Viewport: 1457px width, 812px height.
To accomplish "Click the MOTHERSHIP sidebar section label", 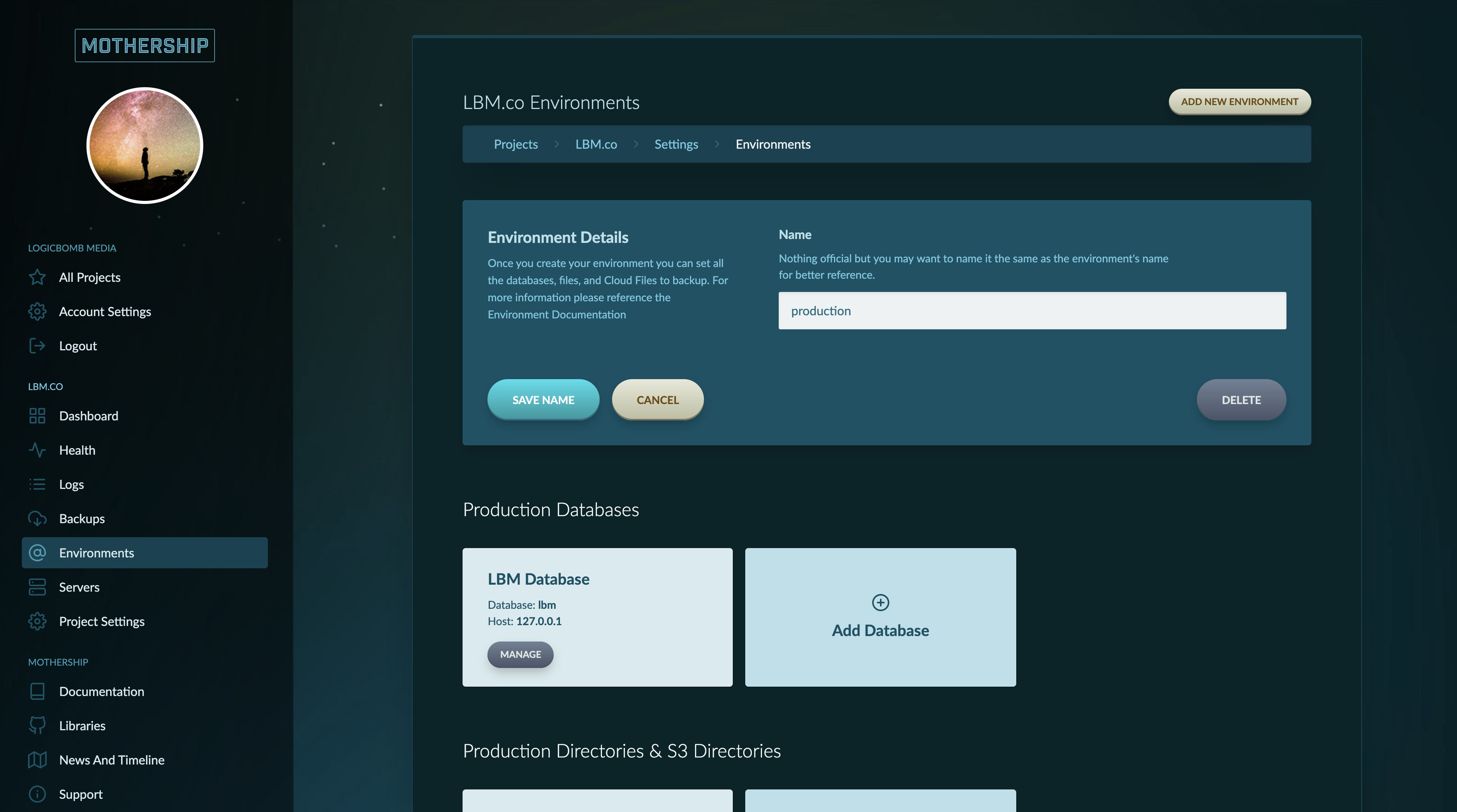I will coord(58,662).
